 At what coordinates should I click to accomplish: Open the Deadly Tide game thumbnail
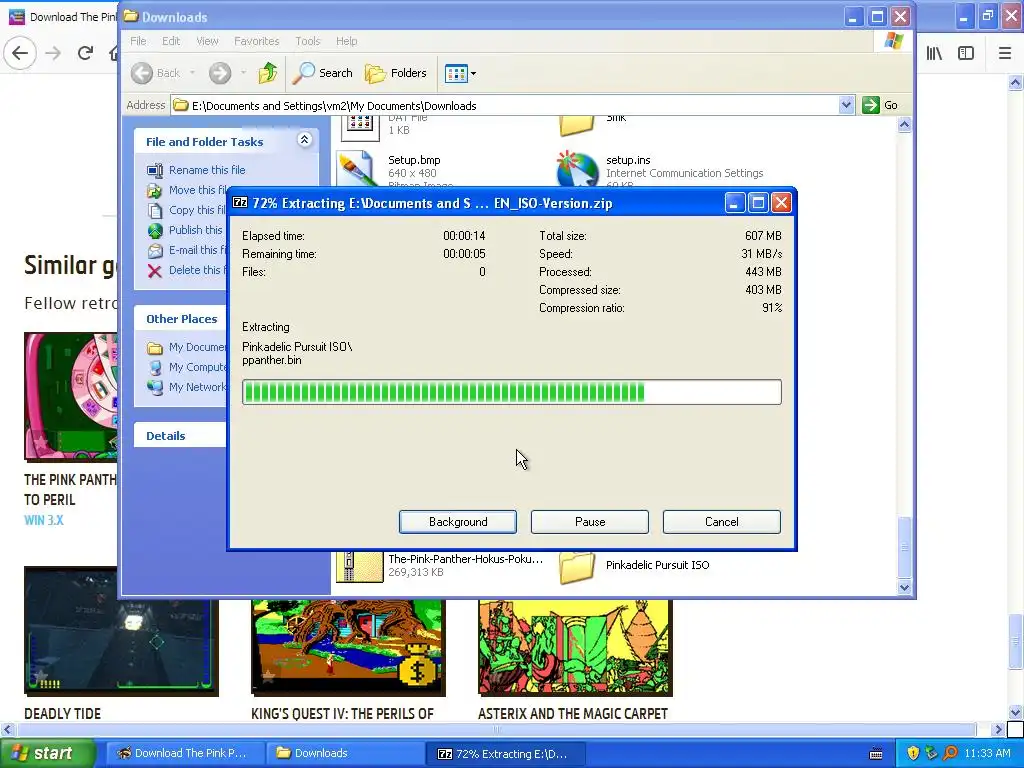click(121, 632)
